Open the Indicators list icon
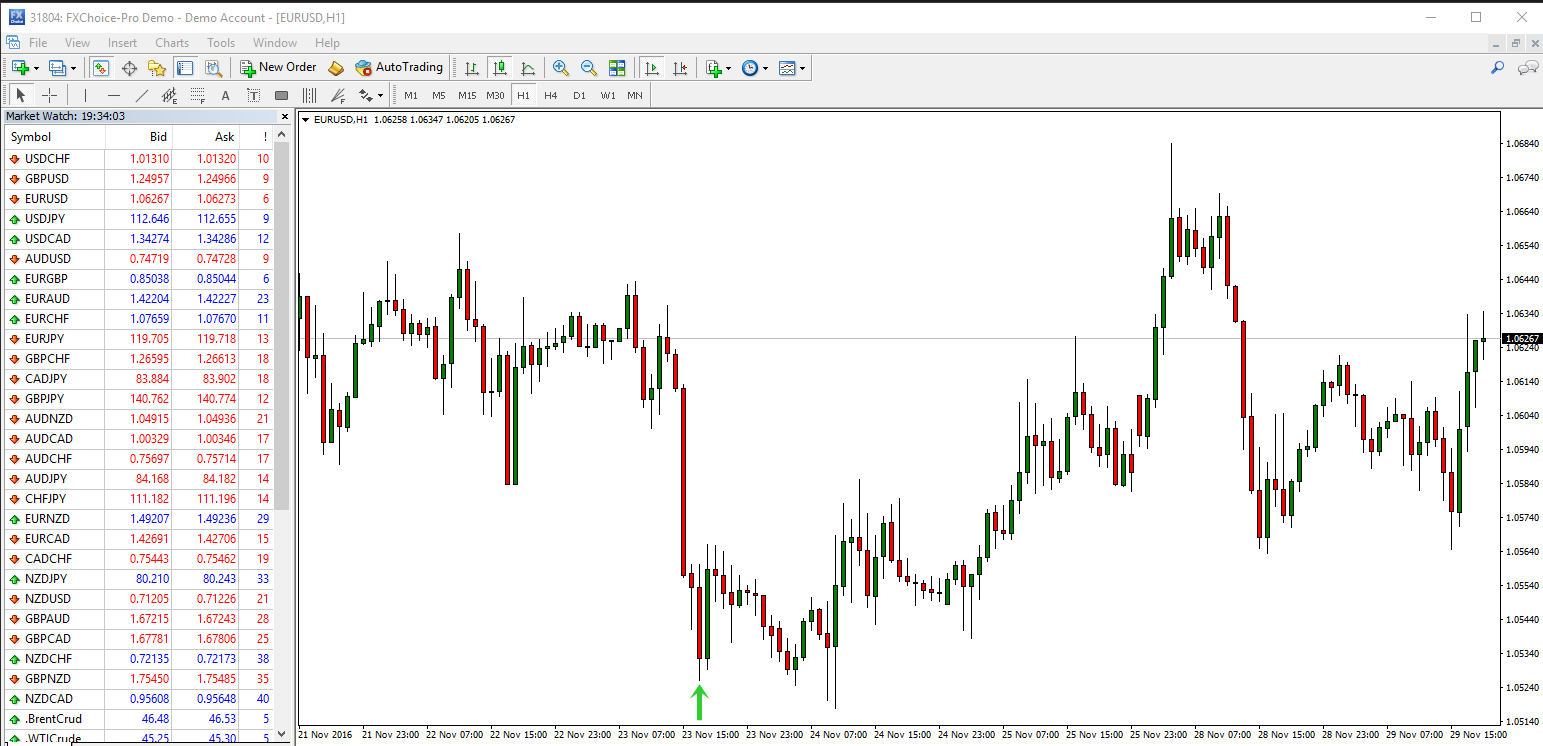Screen dimensions: 1543x746 point(713,68)
